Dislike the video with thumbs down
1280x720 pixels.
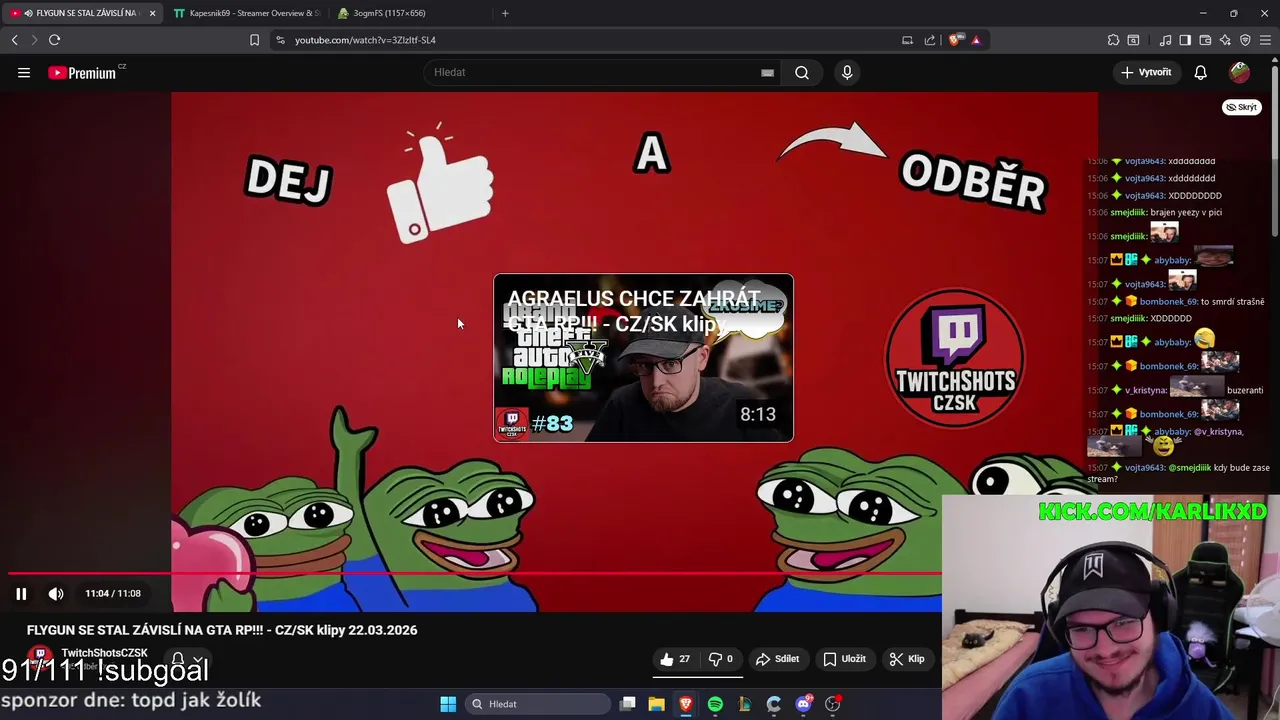(x=721, y=659)
